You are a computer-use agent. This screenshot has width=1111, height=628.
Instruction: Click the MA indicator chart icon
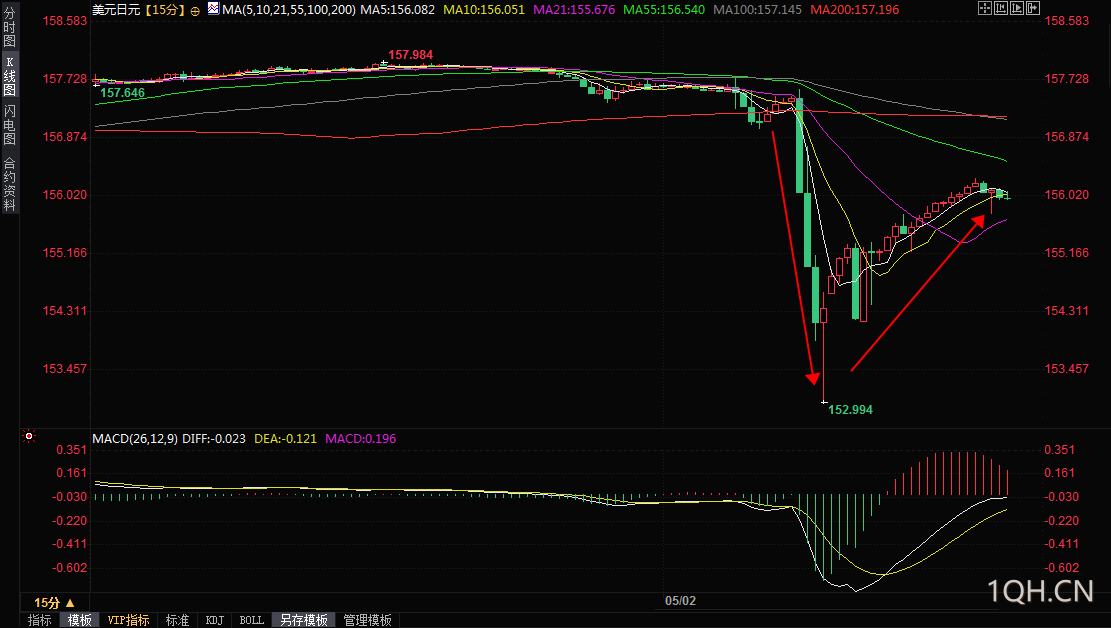click(213, 9)
